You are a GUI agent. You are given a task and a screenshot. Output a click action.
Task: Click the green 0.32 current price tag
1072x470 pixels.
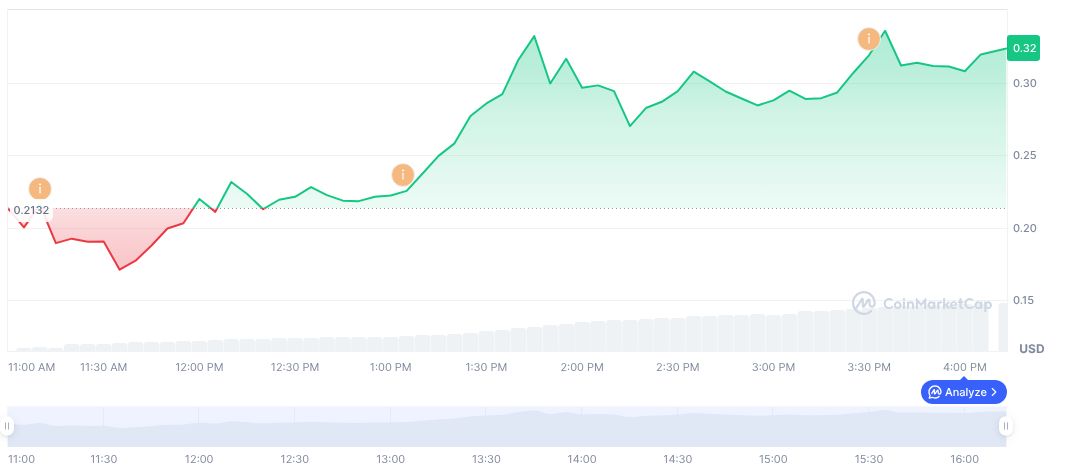[1025, 48]
